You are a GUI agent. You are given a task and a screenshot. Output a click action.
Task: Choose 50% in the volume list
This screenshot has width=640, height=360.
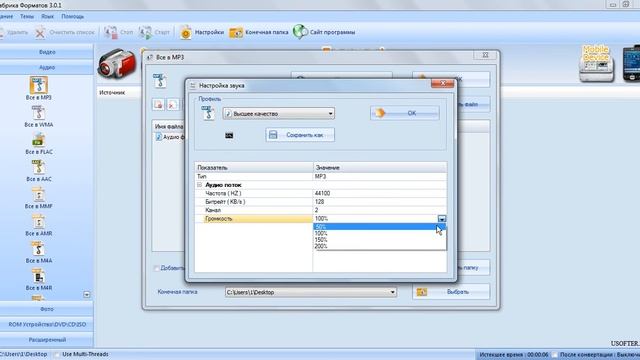coord(380,227)
